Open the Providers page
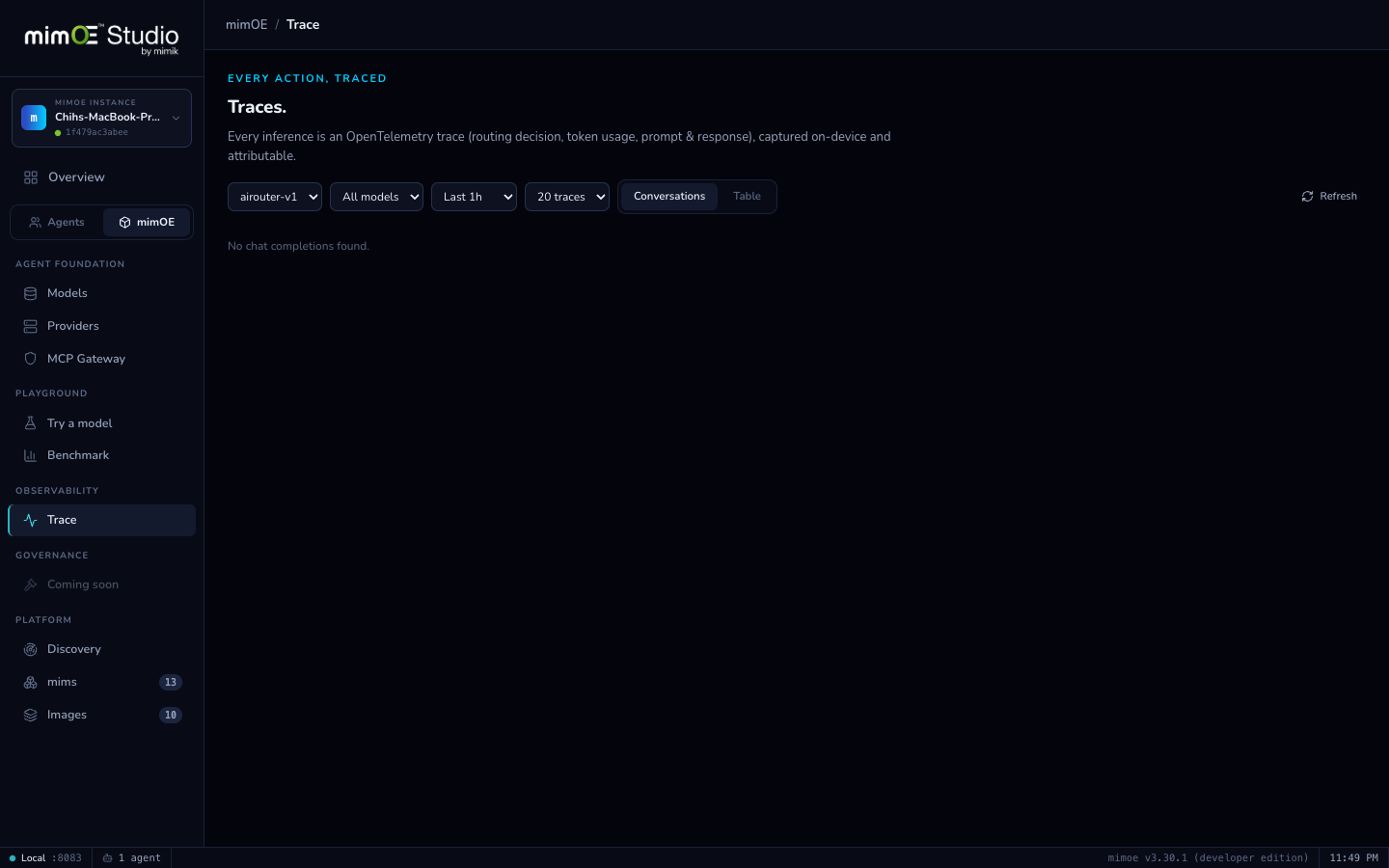The height and width of the screenshot is (868, 1389). coord(101,326)
